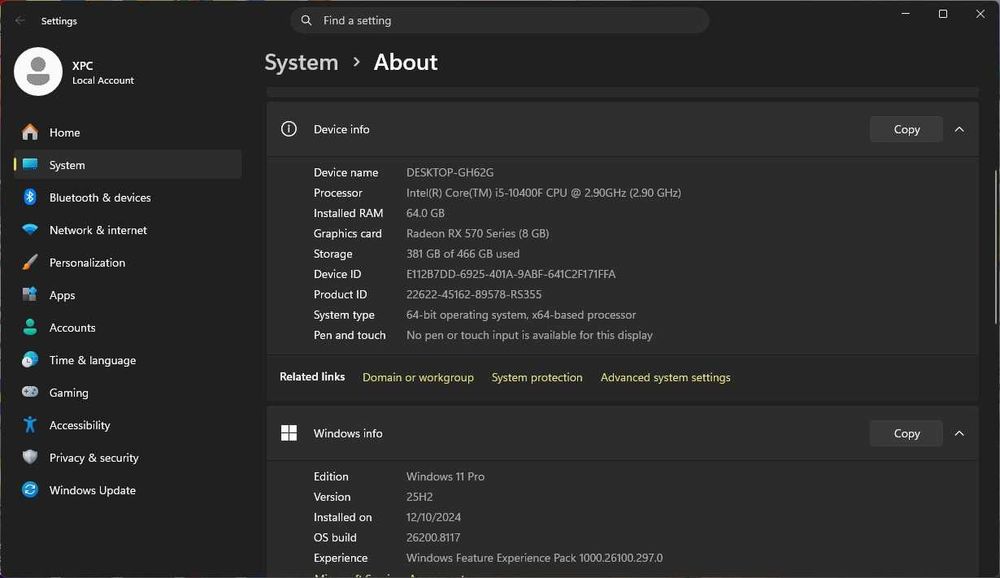
Task: Click the Gaming controller icon
Action: 30,392
